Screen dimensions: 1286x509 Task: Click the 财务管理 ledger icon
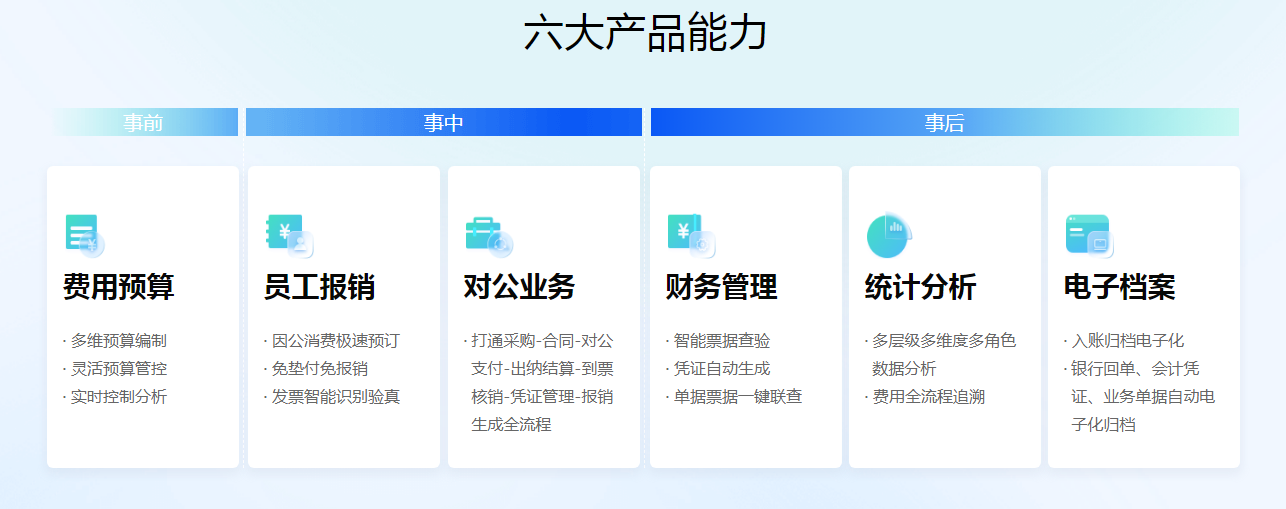click(x=691, y=235)
